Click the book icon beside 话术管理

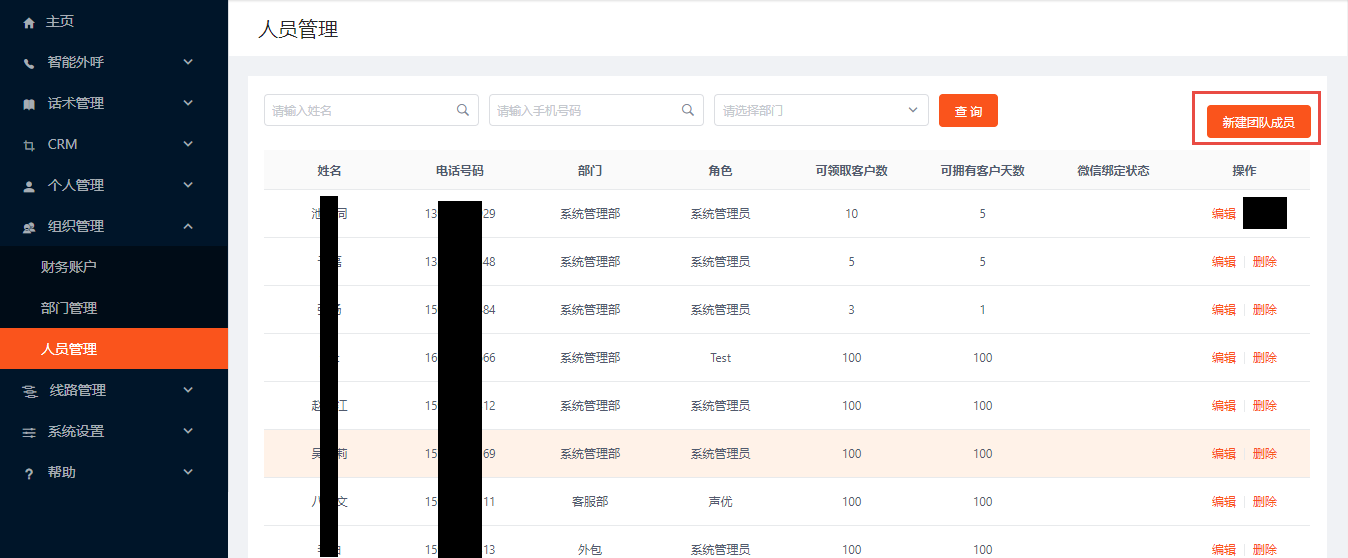[28, 104]
